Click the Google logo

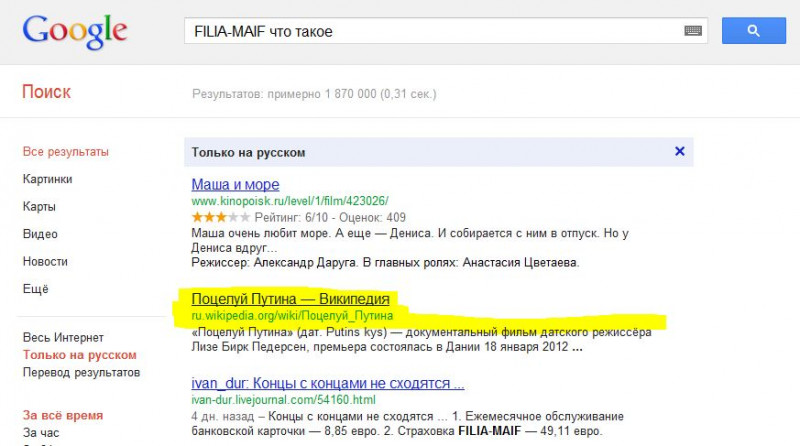[75, 32]
